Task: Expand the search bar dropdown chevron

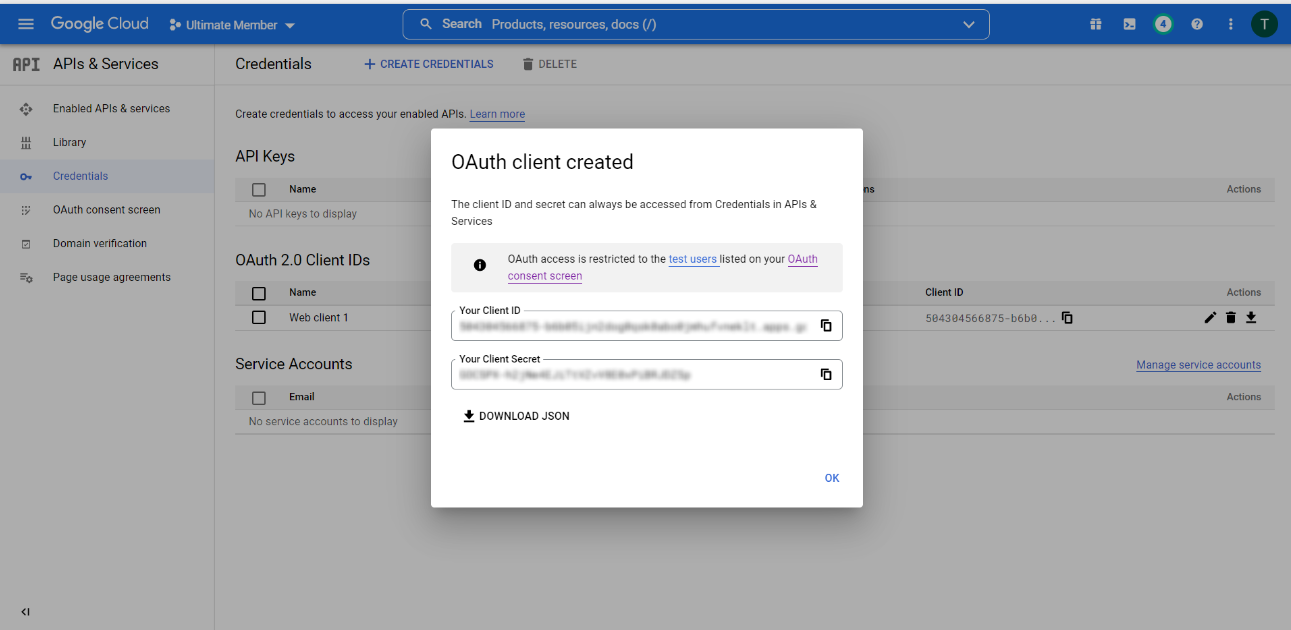Action: [968, 24]
